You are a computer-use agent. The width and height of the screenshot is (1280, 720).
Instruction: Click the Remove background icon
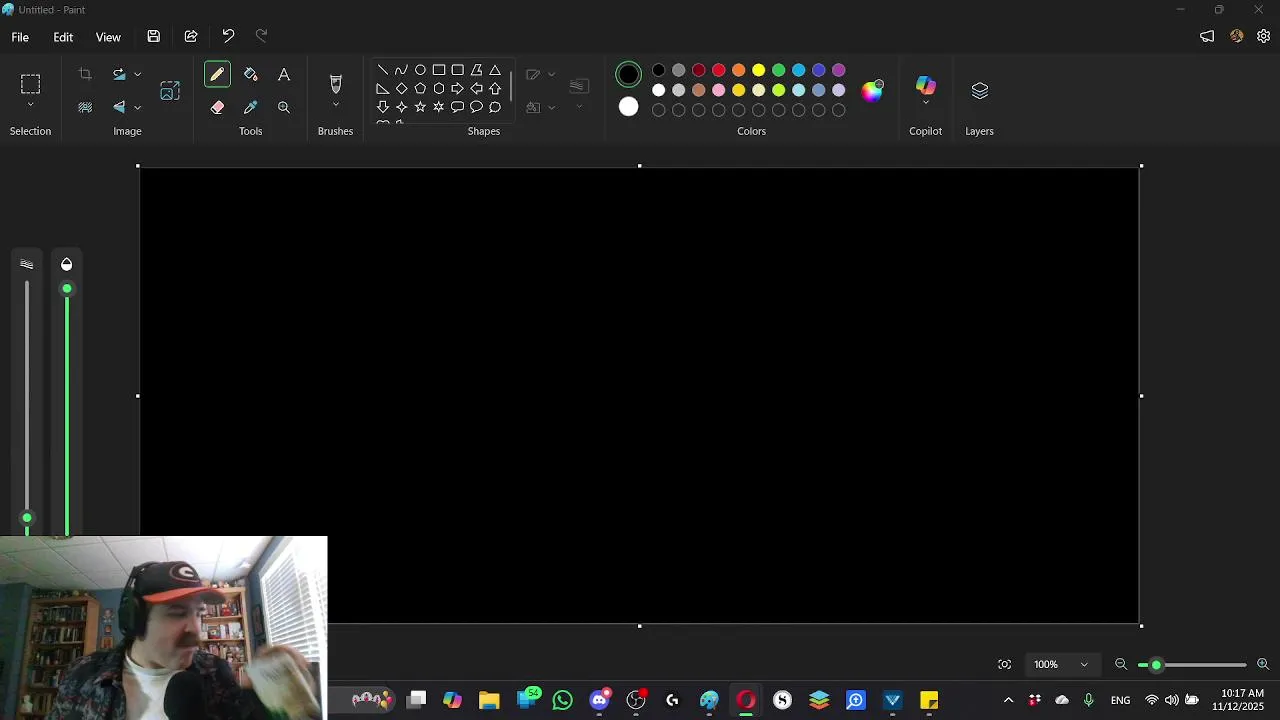pos(85,107)
